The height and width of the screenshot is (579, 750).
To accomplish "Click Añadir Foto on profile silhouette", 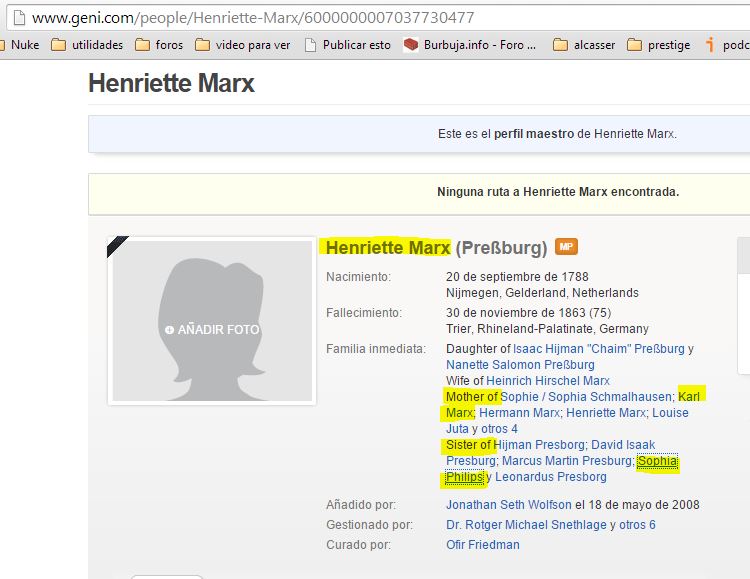I will (x=212, y=329).
